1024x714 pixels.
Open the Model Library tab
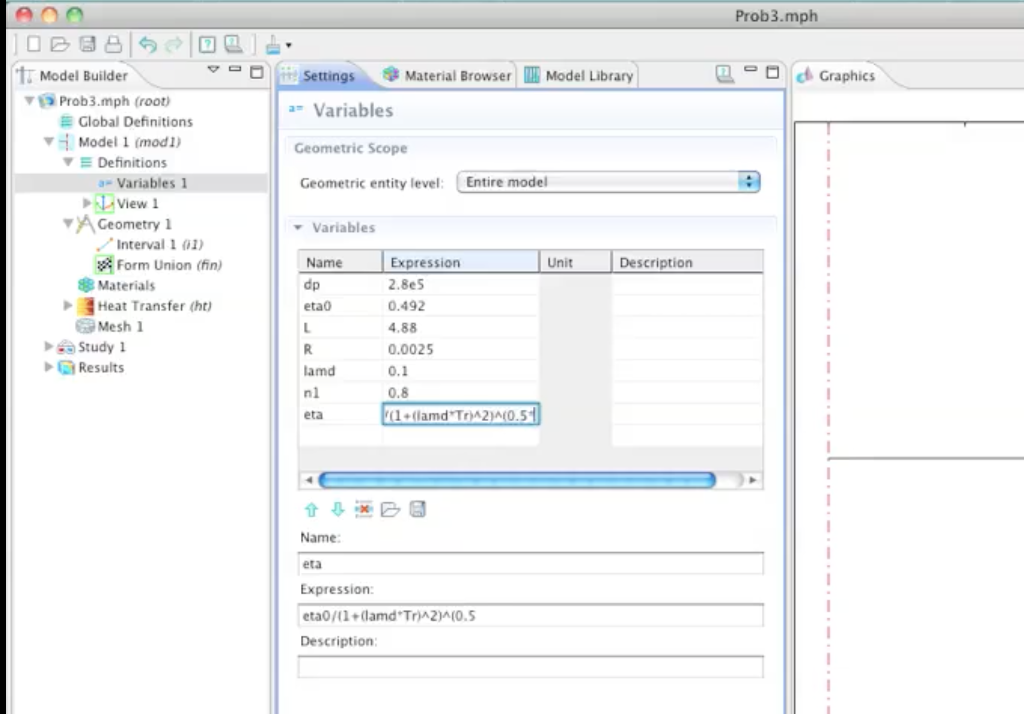[x=579, y=76]
